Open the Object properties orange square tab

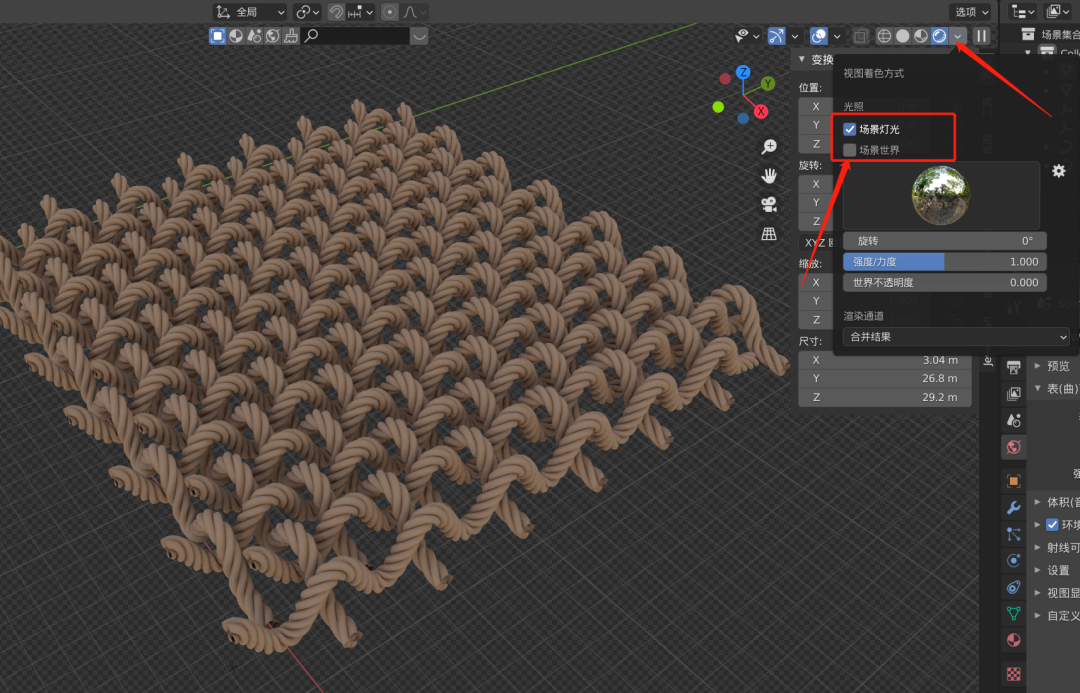1013,481
